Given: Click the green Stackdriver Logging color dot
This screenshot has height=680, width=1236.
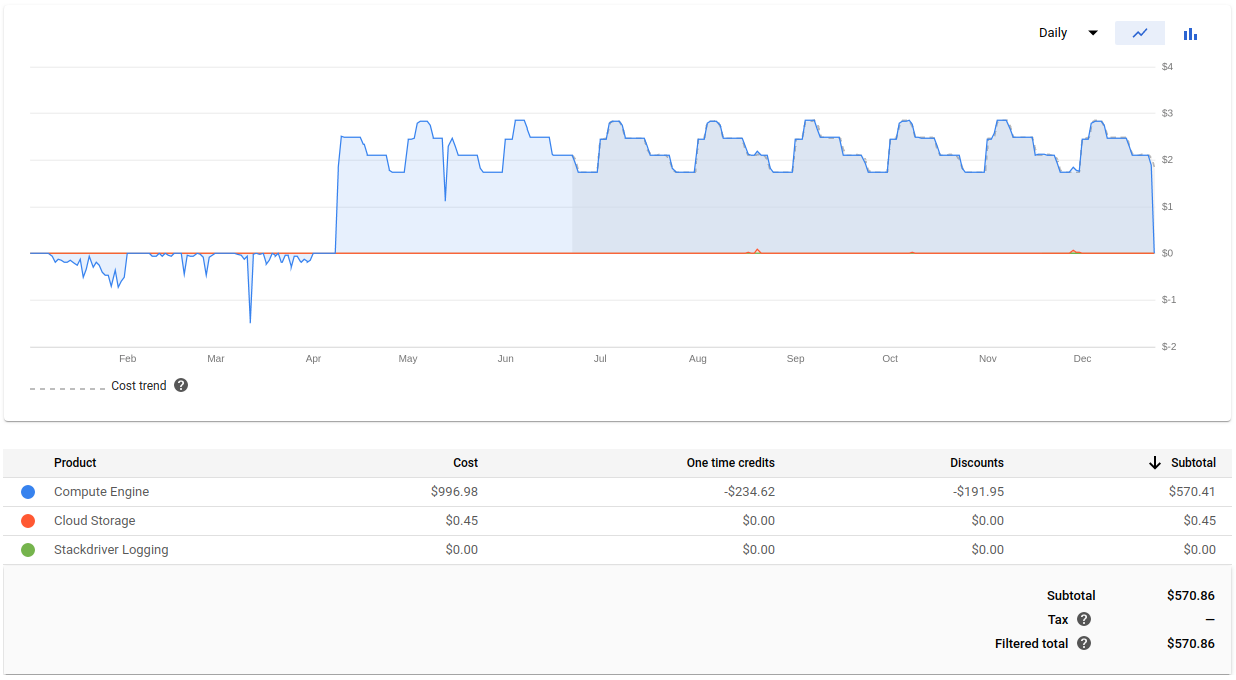Looking at the screenshot, I should [28, 550].
